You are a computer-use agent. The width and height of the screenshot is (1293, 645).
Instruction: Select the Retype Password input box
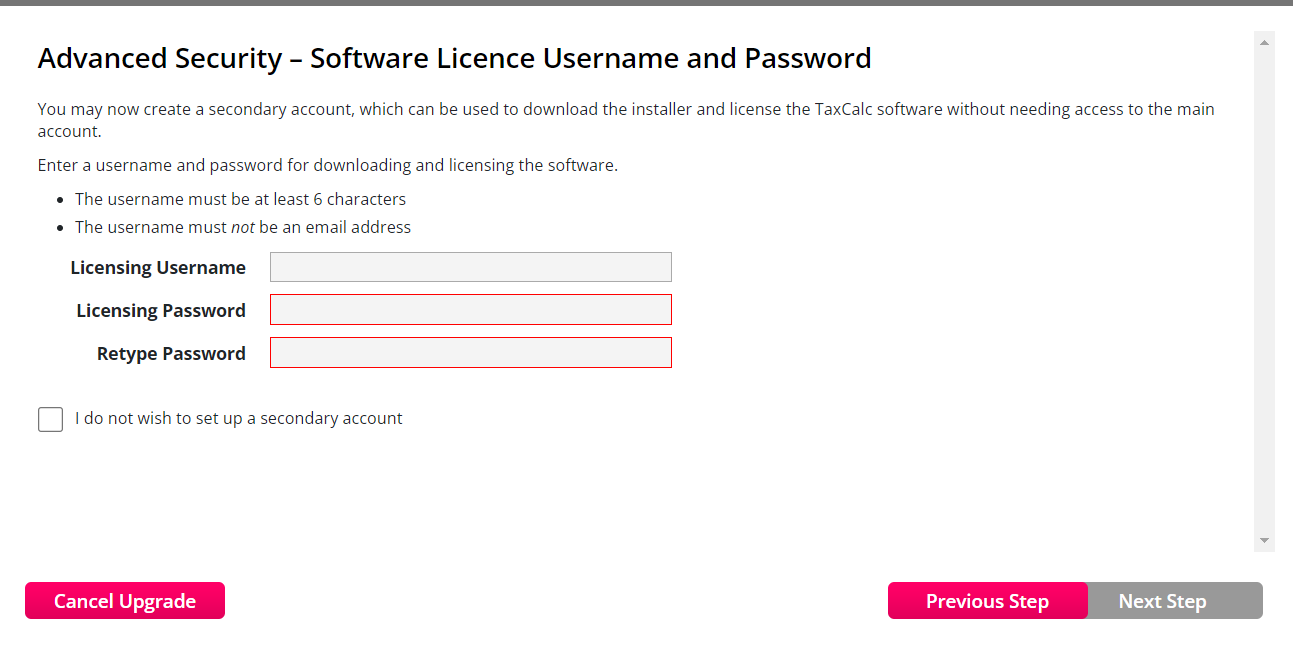click(470, 353)
